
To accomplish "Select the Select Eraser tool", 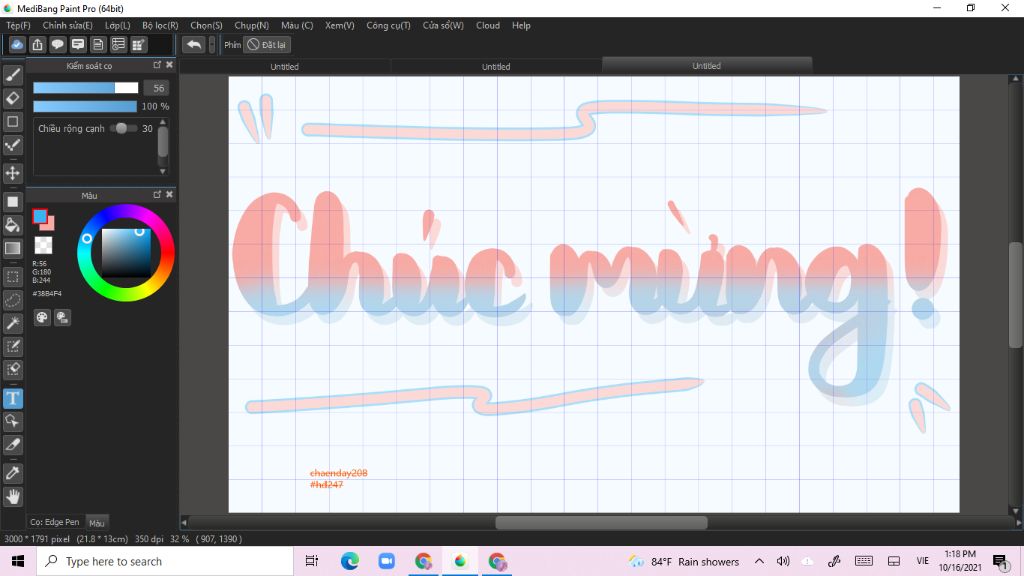I will [12, 370].
